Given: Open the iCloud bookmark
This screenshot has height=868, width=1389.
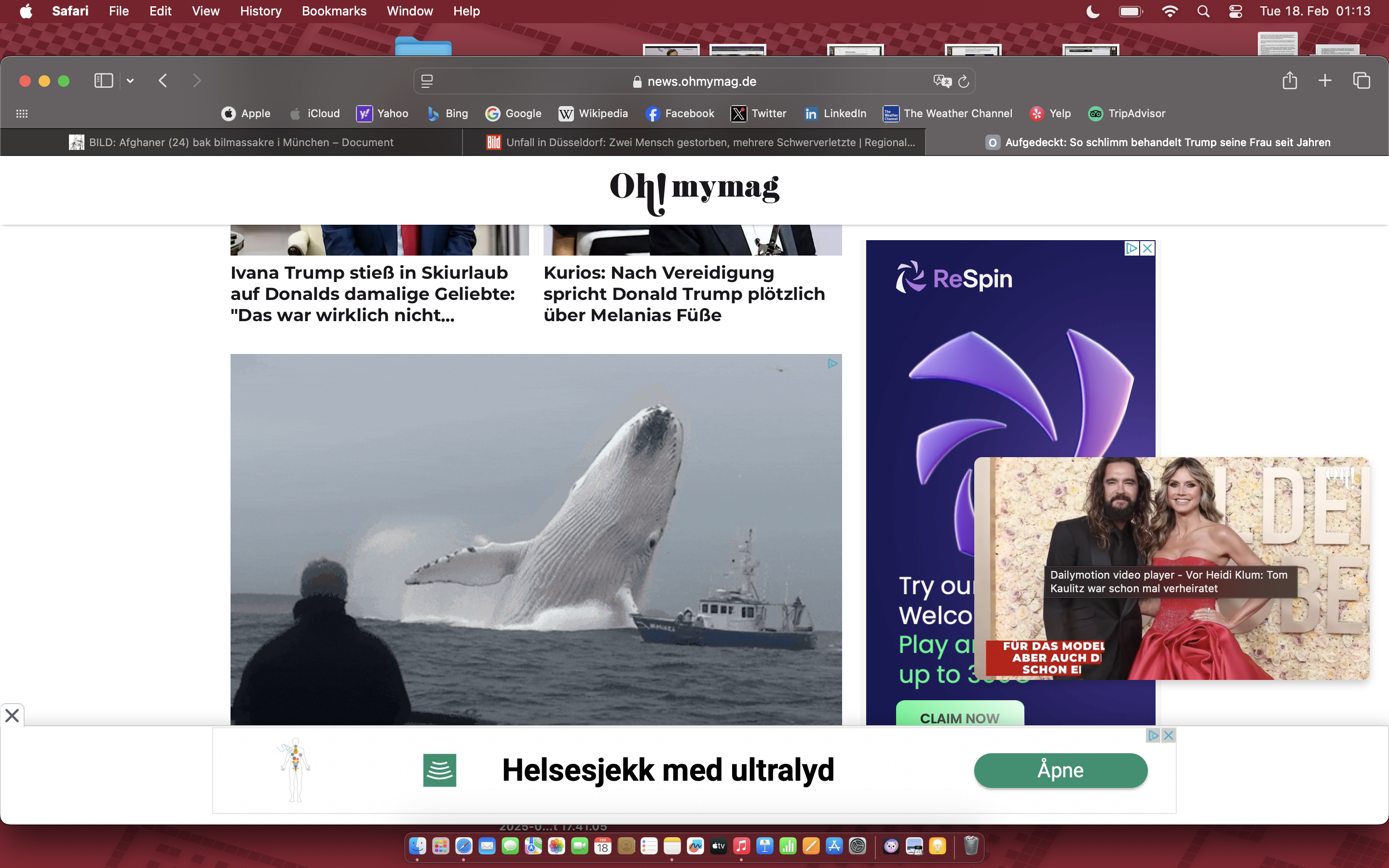Looking at the screenshot, I should 314,114.
